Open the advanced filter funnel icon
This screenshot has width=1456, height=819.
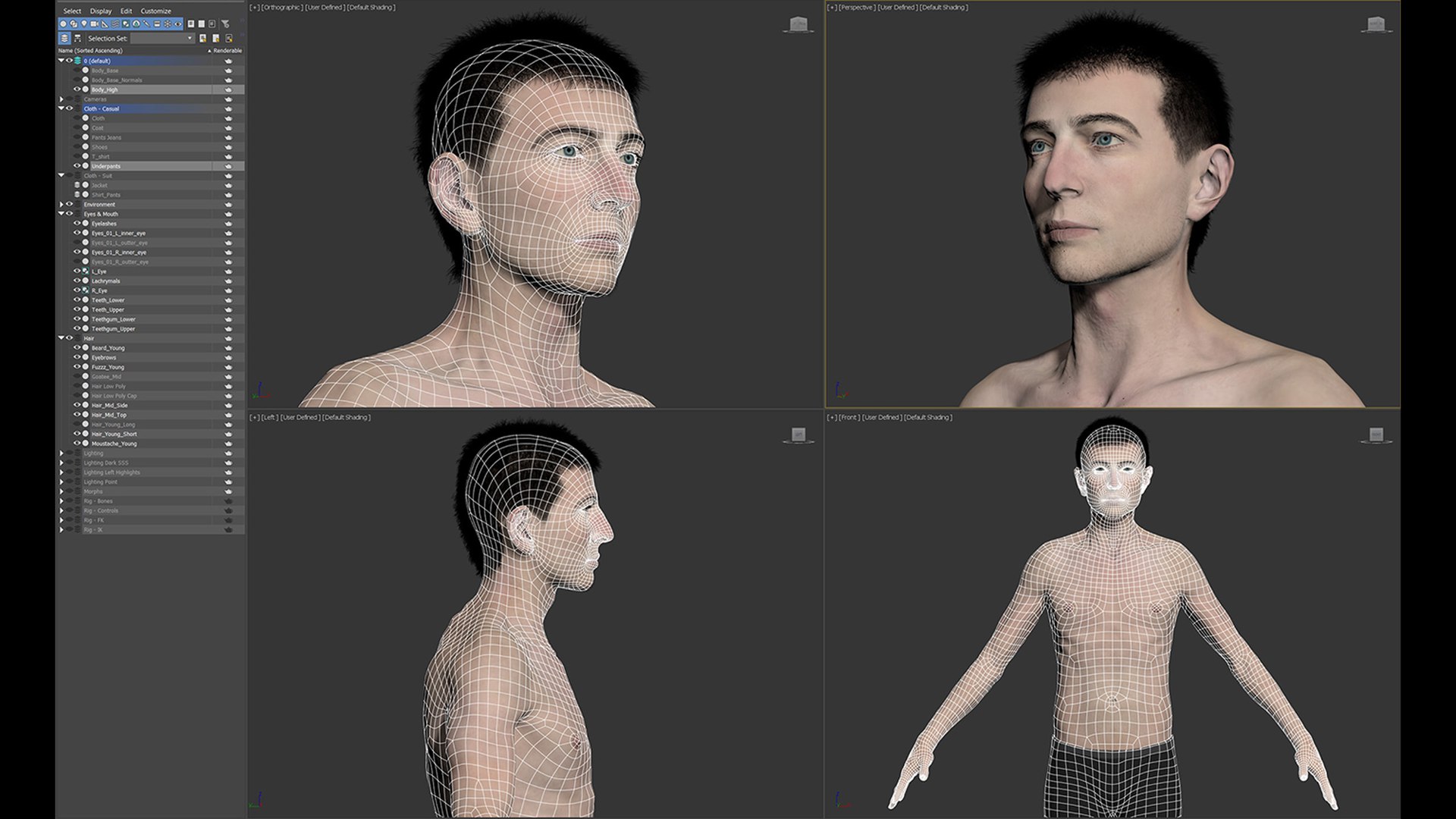[x=225, y=24]
